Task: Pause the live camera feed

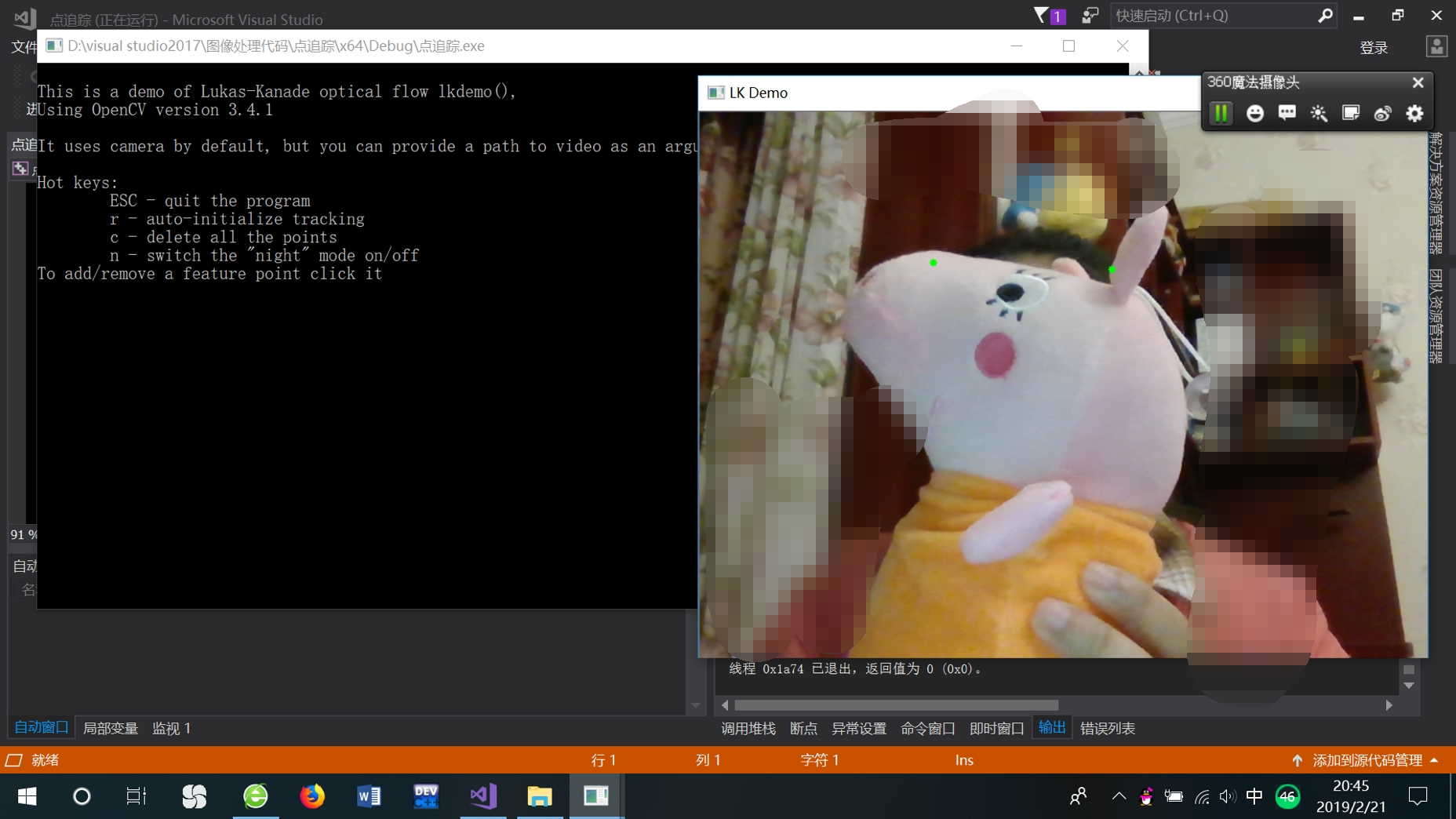Action: pyautogui.click(x=1221, y=114)
